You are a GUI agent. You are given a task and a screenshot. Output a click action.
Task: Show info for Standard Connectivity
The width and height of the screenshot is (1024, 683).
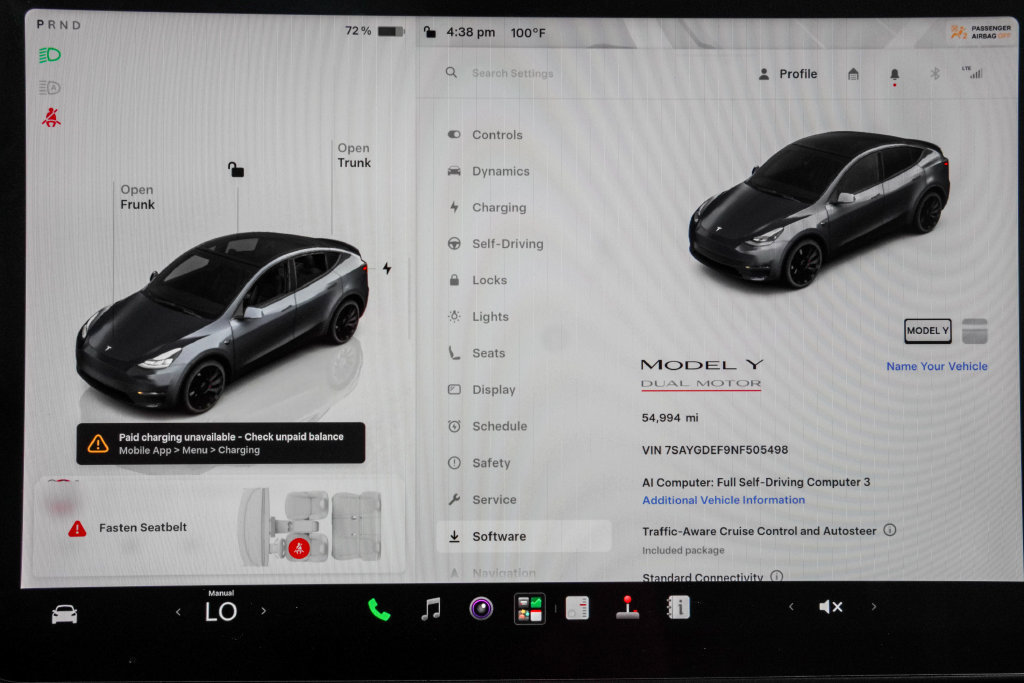coord(776,577)
